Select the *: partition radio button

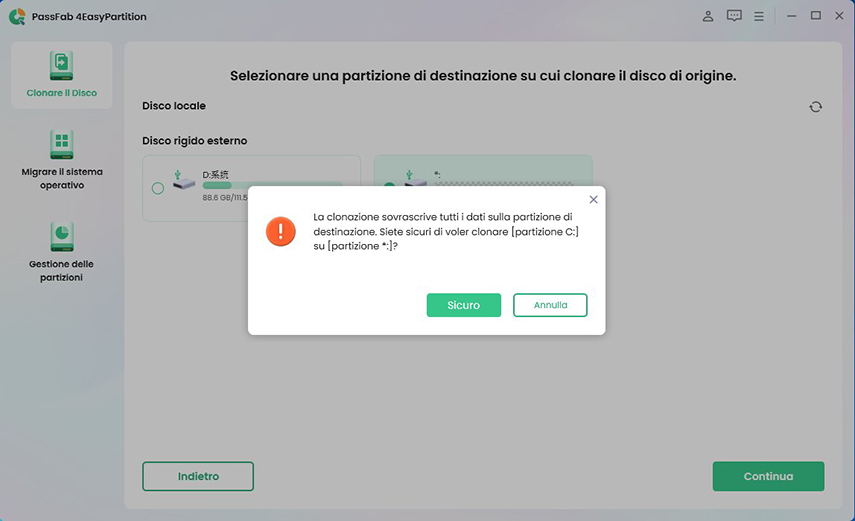pyautogui.click(x=389, y=186)
